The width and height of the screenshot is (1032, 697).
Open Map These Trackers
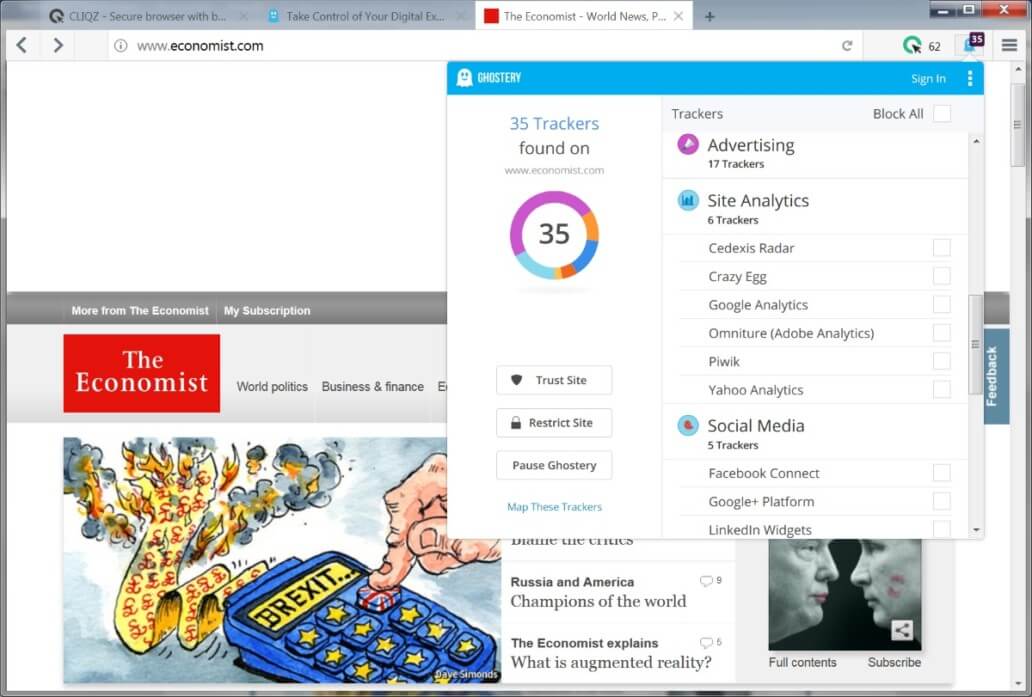click(x=554, y=507)
